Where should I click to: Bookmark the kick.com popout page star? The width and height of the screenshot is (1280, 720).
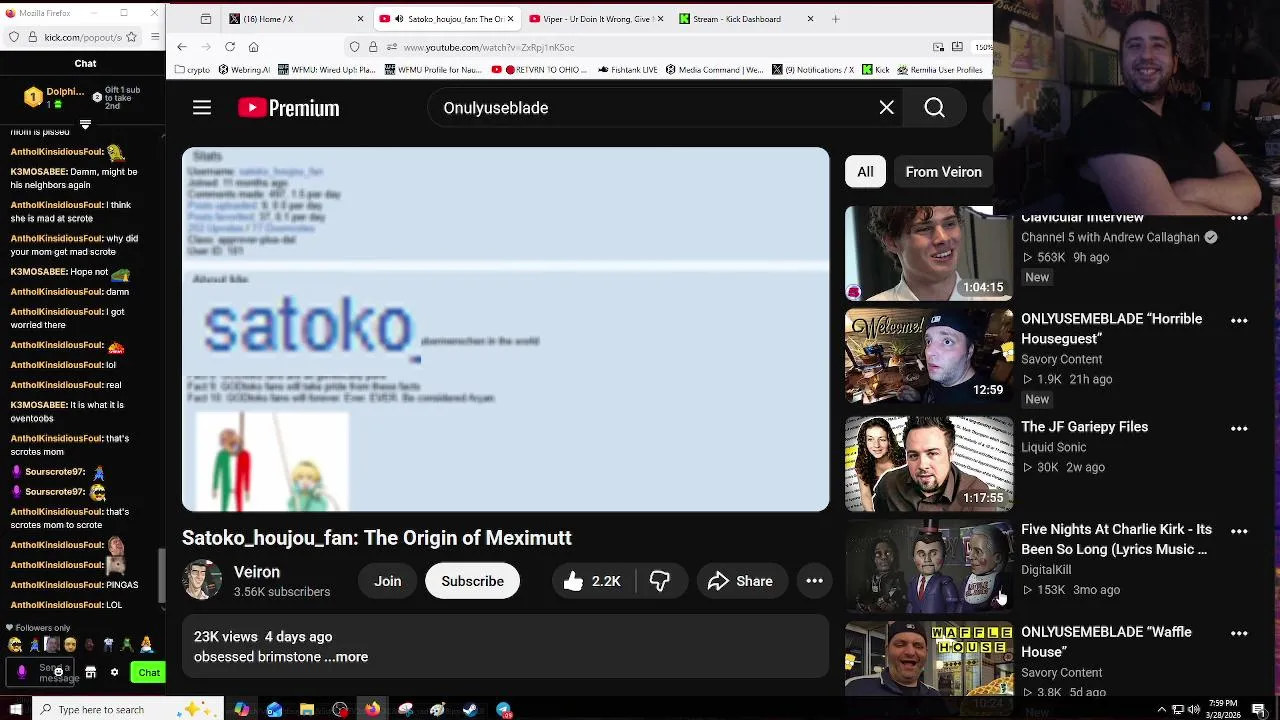[x=133, y=37]
